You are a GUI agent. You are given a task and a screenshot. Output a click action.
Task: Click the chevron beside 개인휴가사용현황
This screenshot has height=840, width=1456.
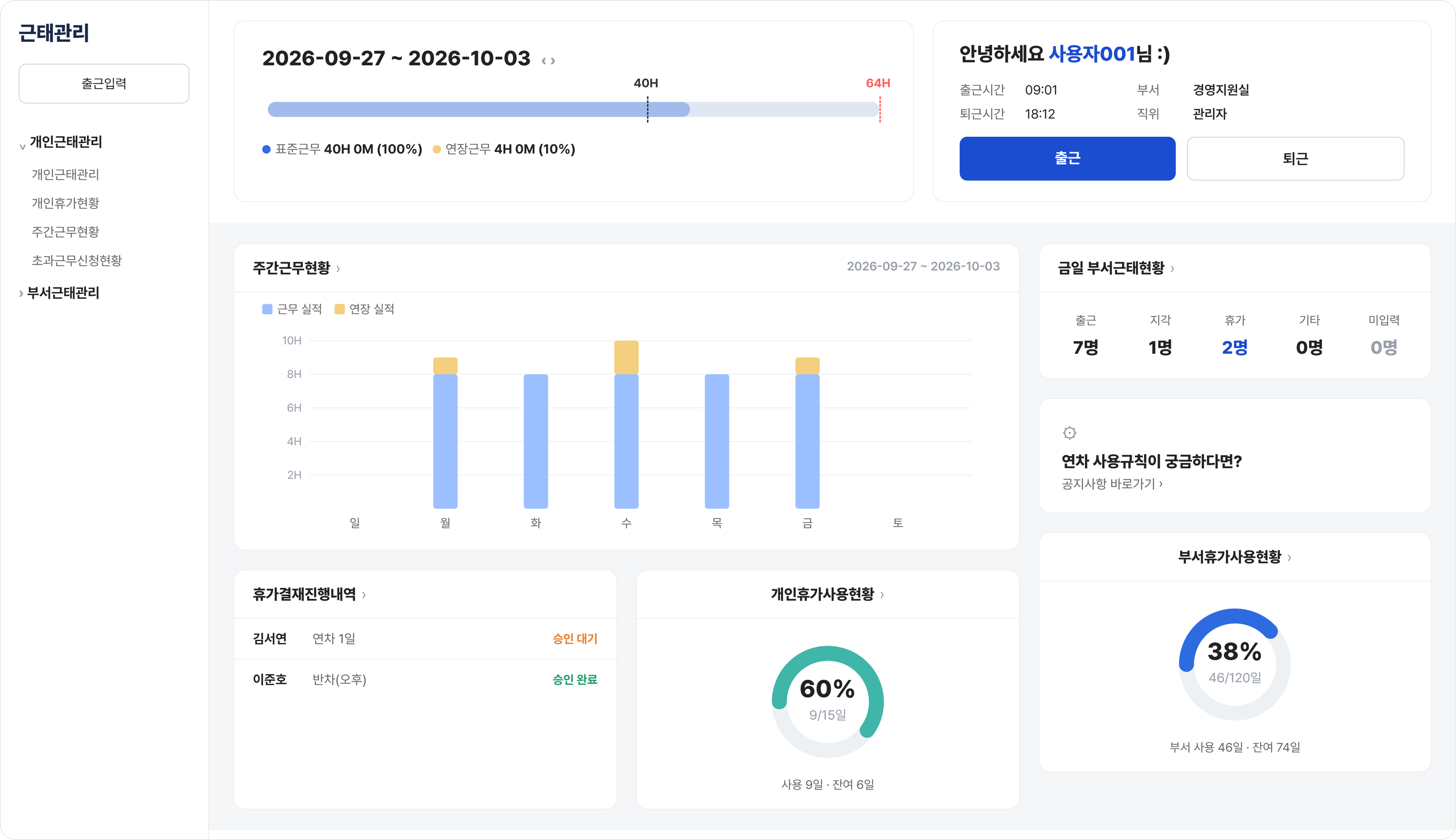click(x=882, y=595)
